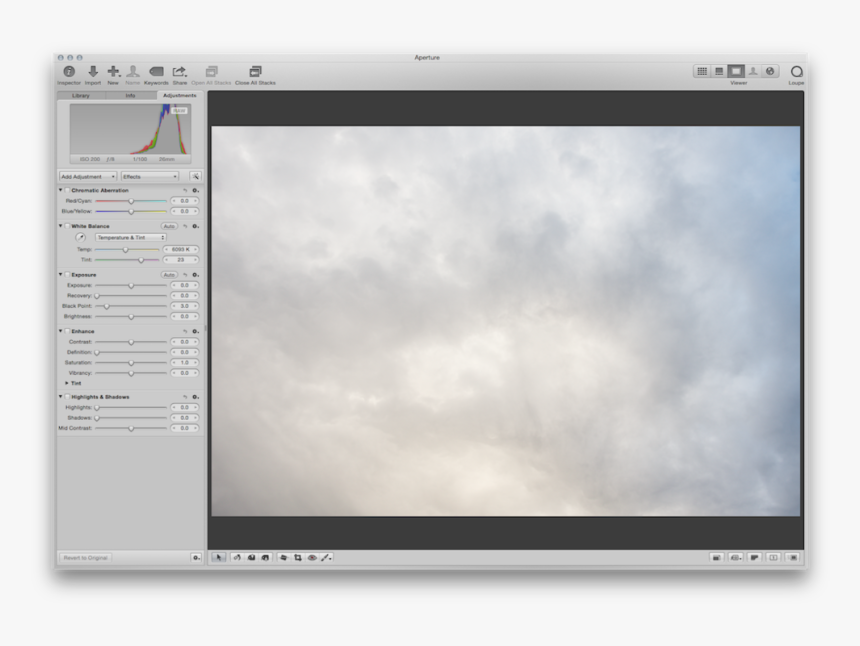
Task: Click the Tint value field 23
Action: click(180, 260)
